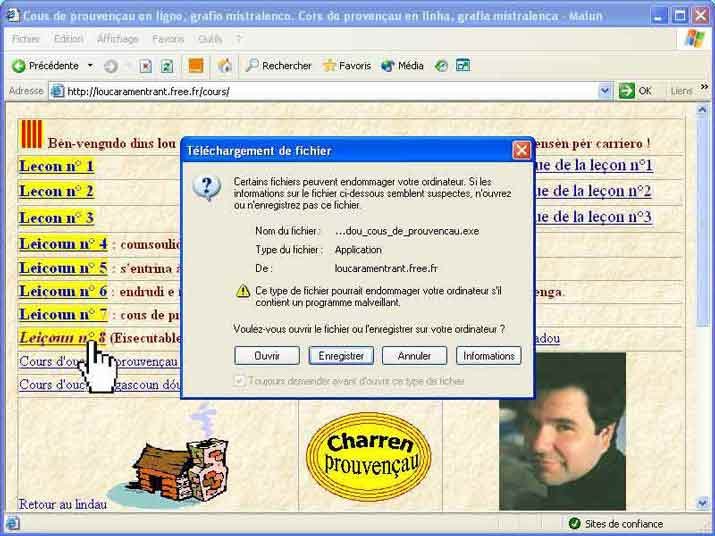Click the green OK go arrow icon
This screenshot has height=536, width=715.
click(x=627, y=91)
